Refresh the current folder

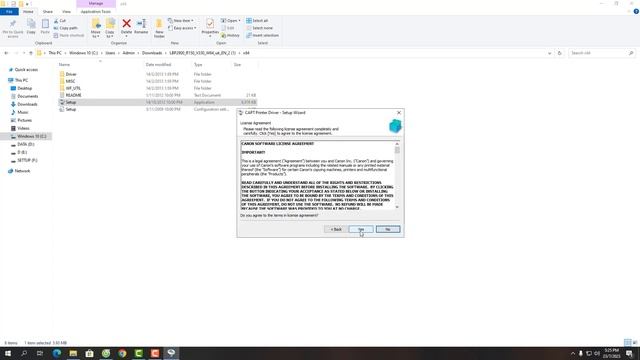coord(560,53)
